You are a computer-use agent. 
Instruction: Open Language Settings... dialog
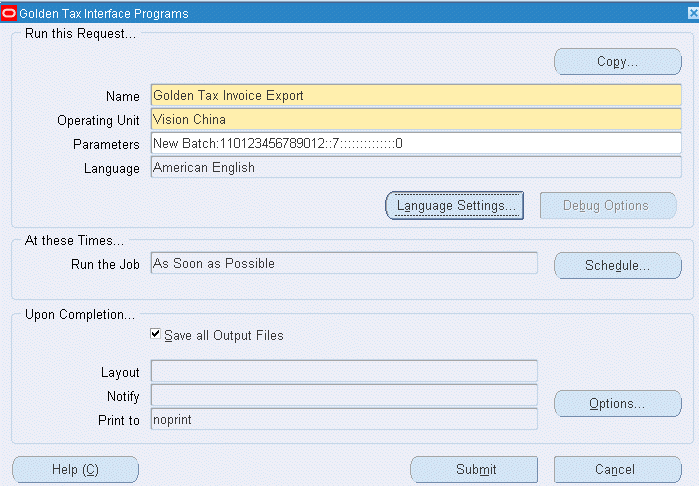pos(455,206)
